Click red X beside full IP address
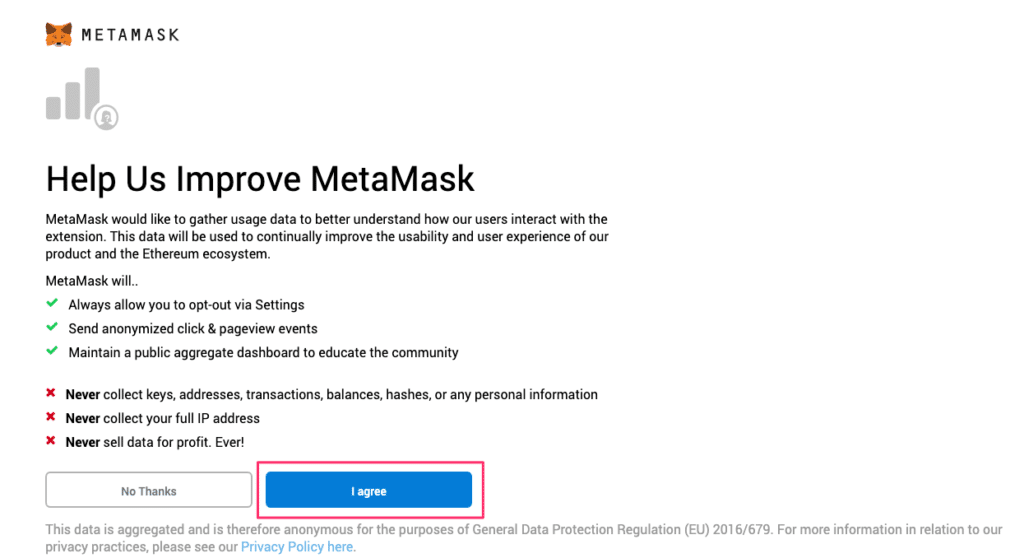 51,418
